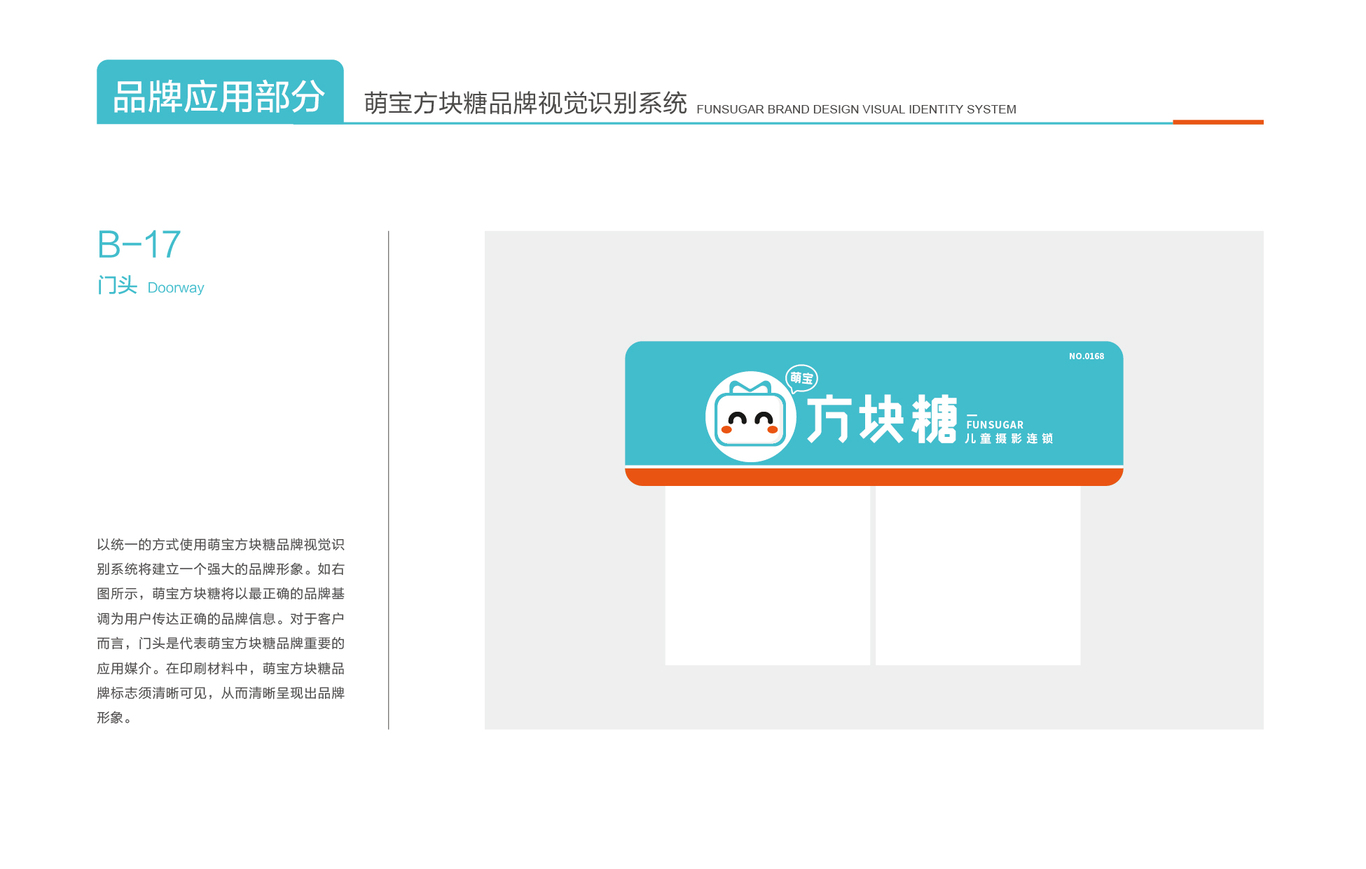The image size is (1366, 869).
Task: Click the left white door panel
Action: tap(768, 575)
